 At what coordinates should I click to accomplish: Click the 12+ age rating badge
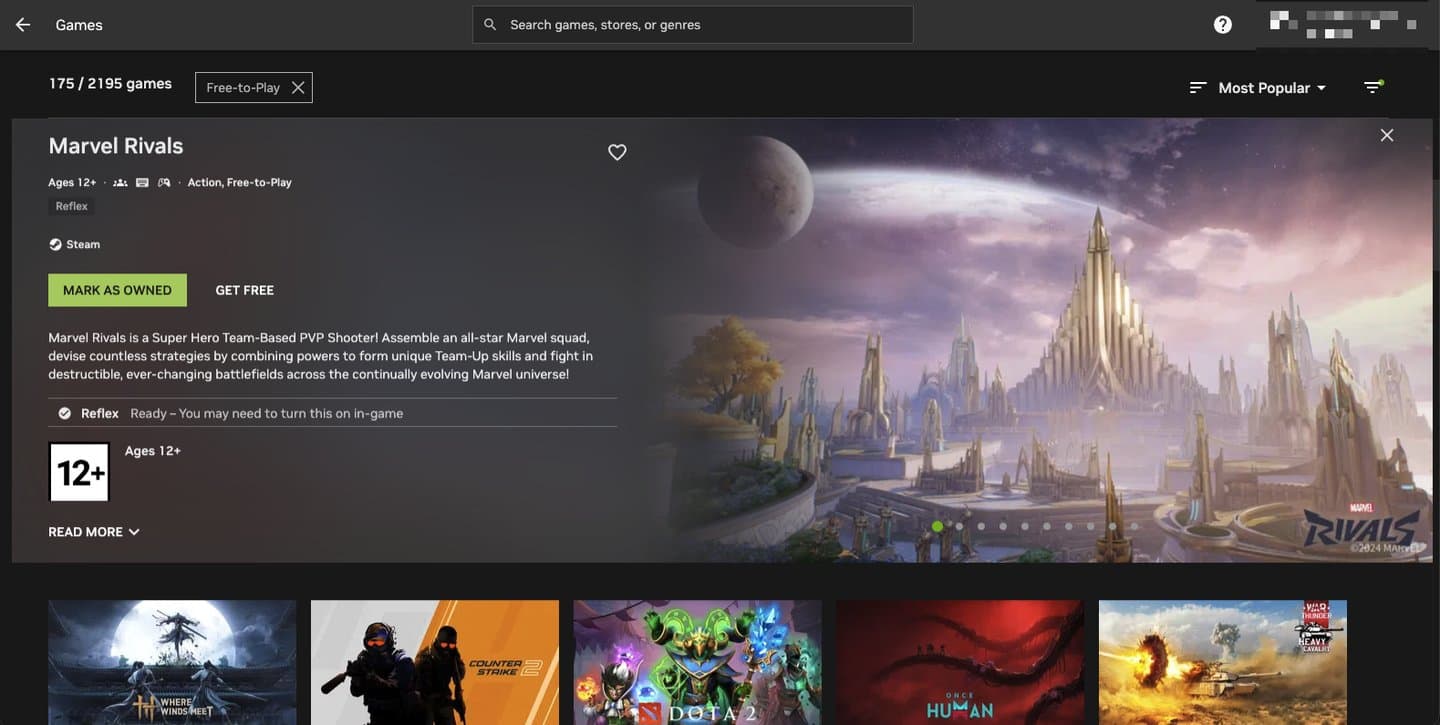point(79,472)
